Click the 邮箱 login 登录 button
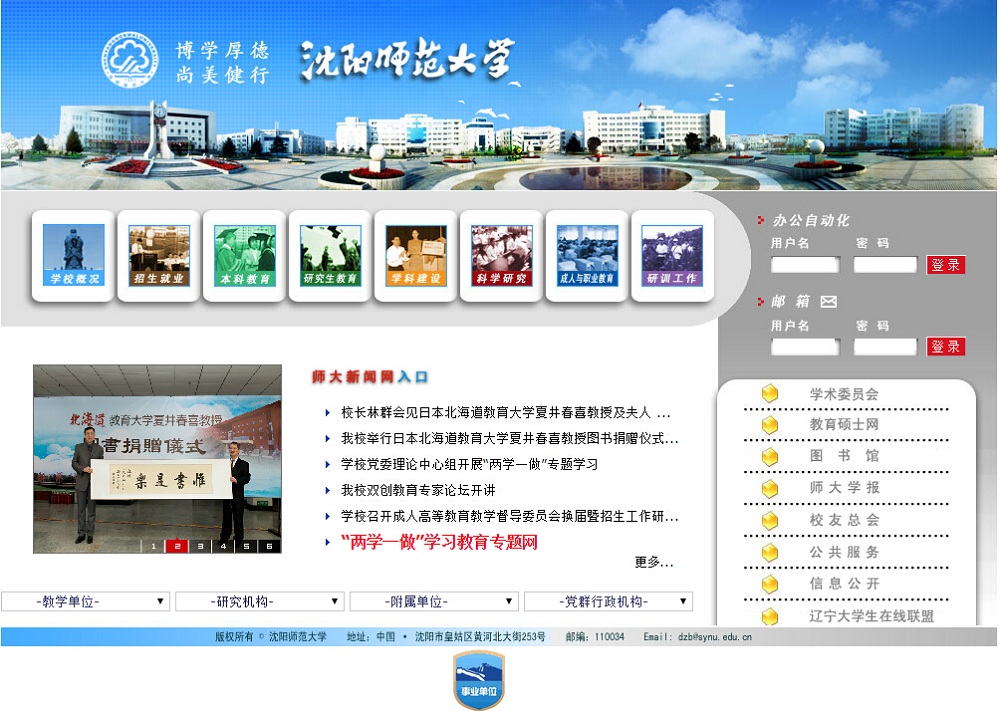Screen dimensions: 1000x711 tap(945, 346)
